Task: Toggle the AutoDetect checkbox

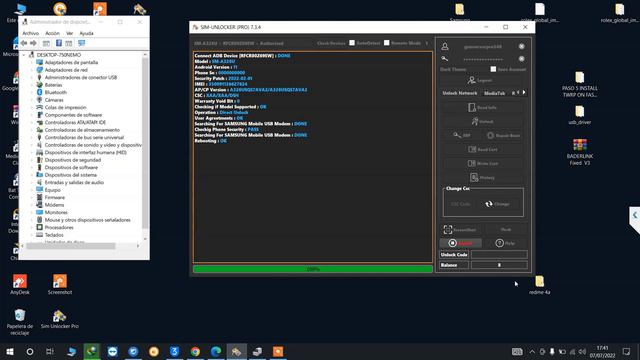Action: pyautogui.click(x=352, y=43)
